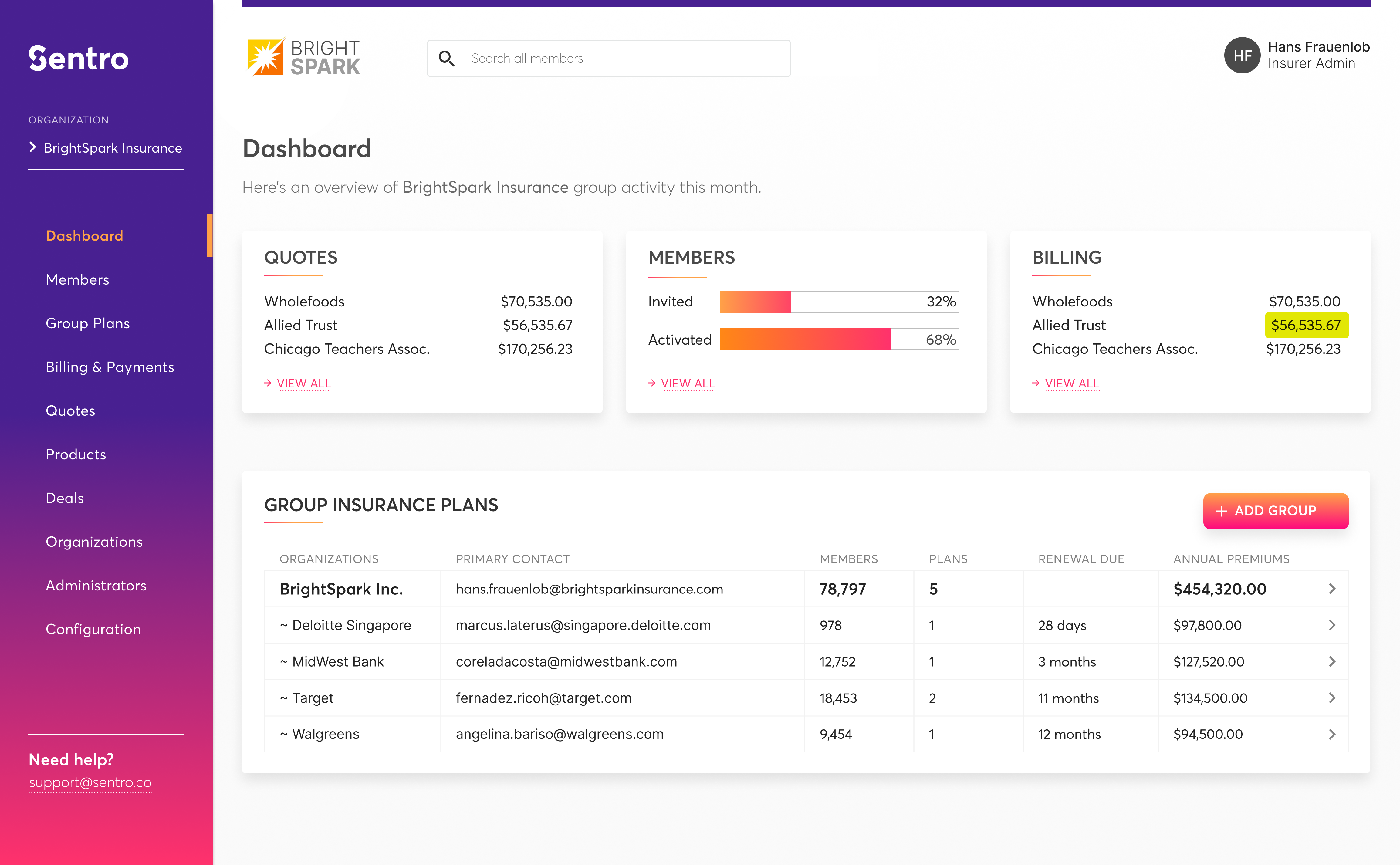1400x865 pixels.
Task: Open Target row chevron
Action: point(1332,698)
